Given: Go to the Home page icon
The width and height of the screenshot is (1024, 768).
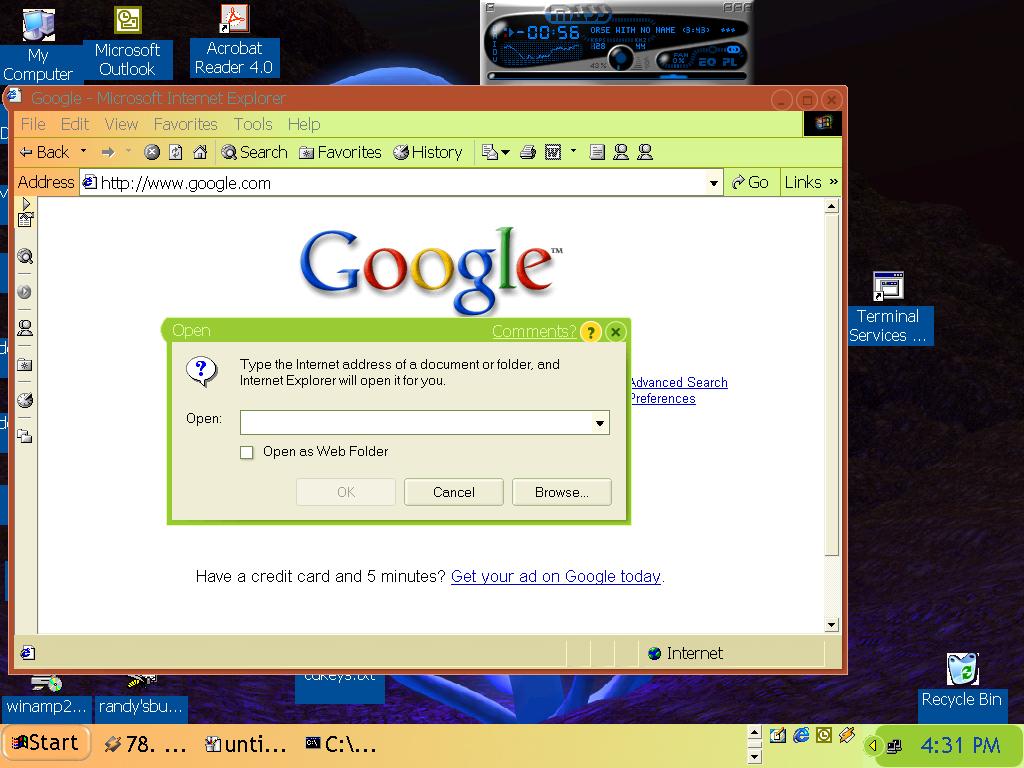Looking at the screenshot, I should (200, 153).
